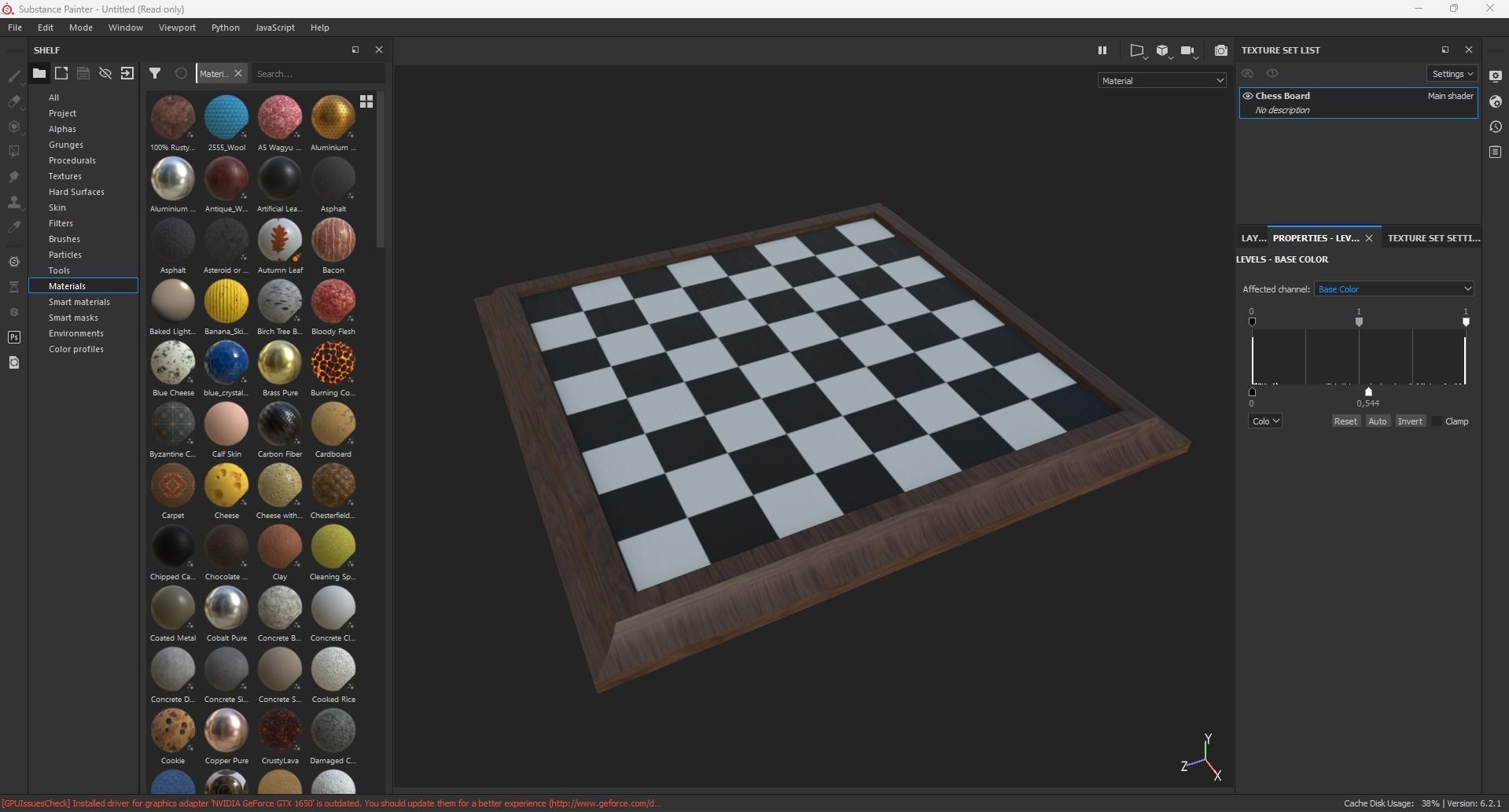Switch shelf thumbnail grid size icon

pos(366,101)
